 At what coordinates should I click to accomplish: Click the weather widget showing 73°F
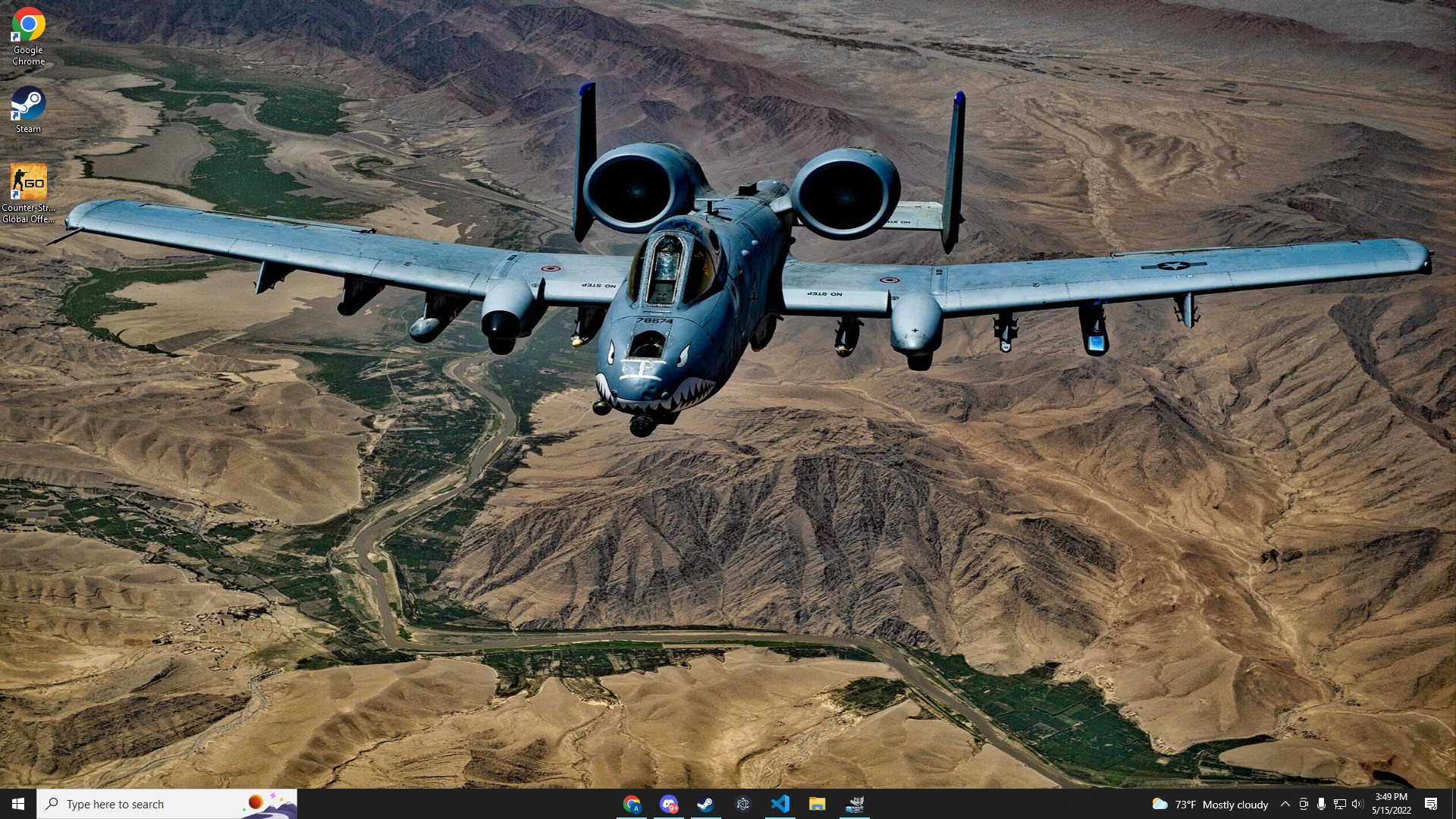[x=1206, y=805]
